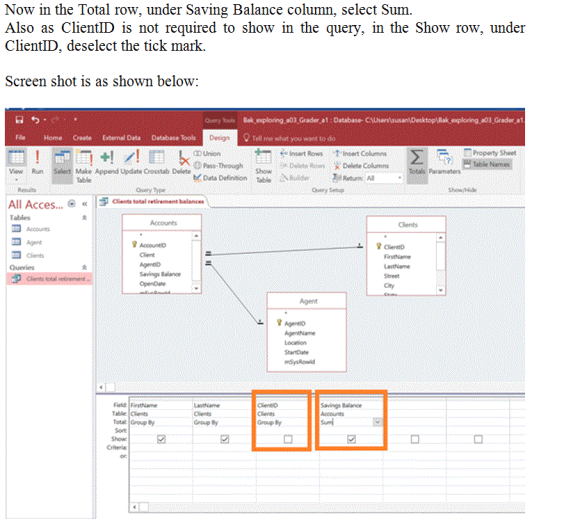Click Delete Columns in Query Setup

coord(361,166)
